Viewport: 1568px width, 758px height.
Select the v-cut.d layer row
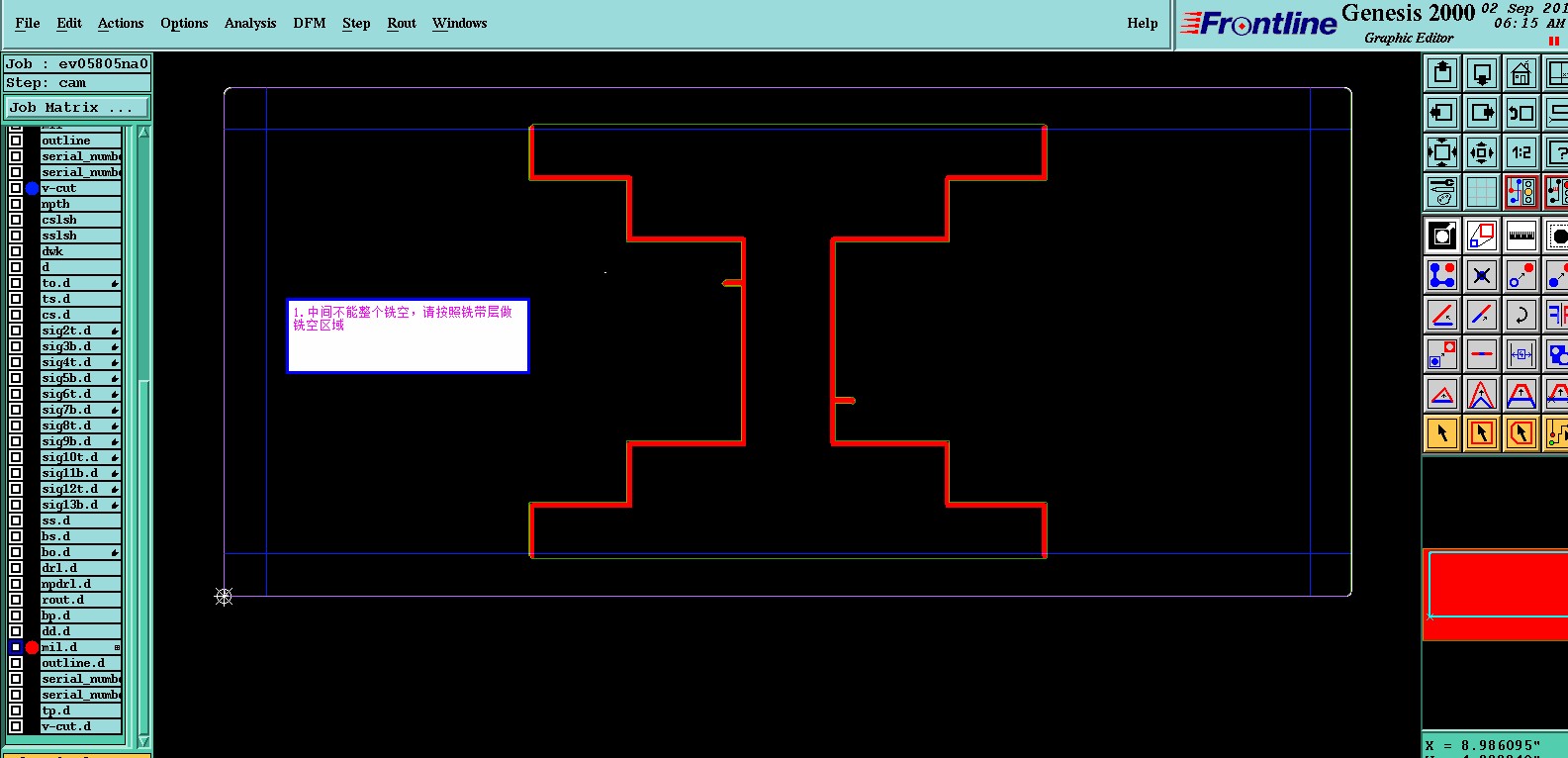(x=81, y=726)
